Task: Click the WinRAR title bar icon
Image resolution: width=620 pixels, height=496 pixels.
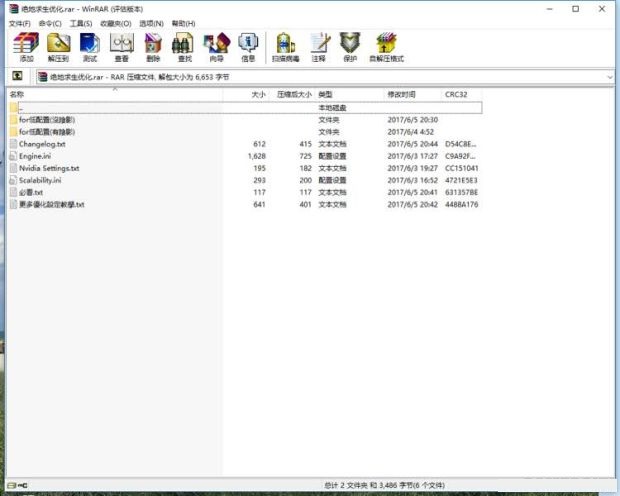Action: [x=14, y=9]
